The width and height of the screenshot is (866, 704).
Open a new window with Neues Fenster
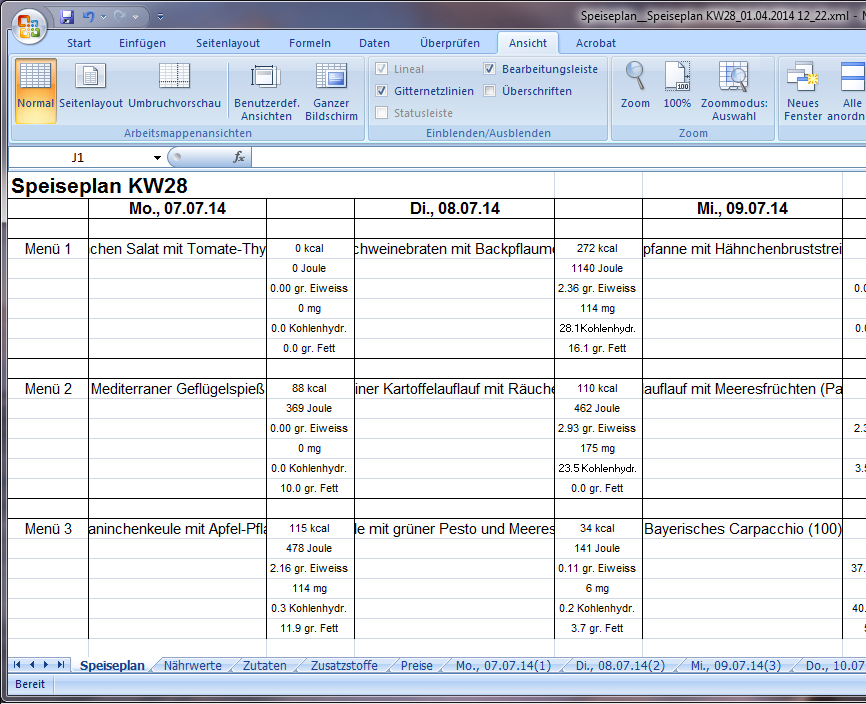click(802, 91)
